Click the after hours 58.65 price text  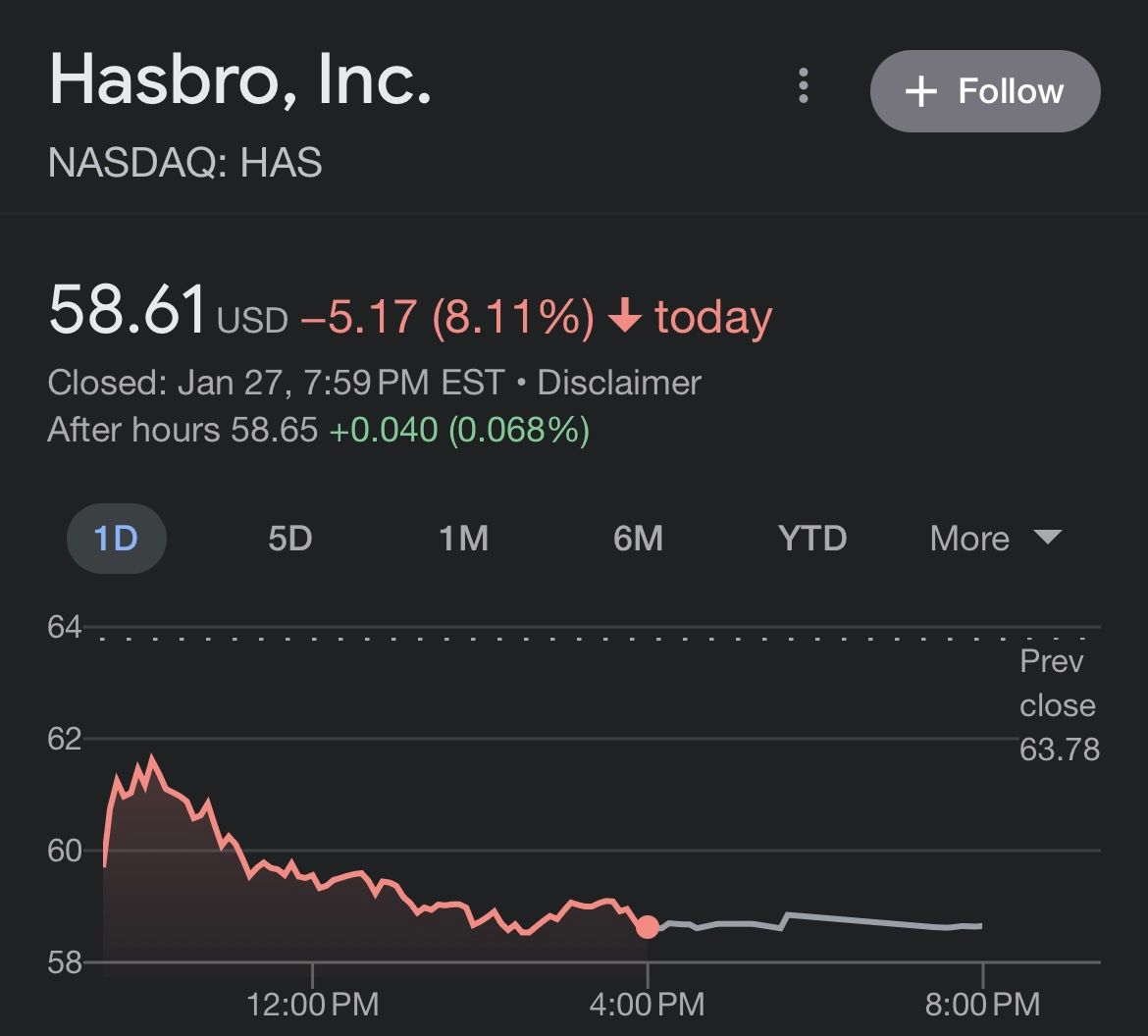(275, 430)
